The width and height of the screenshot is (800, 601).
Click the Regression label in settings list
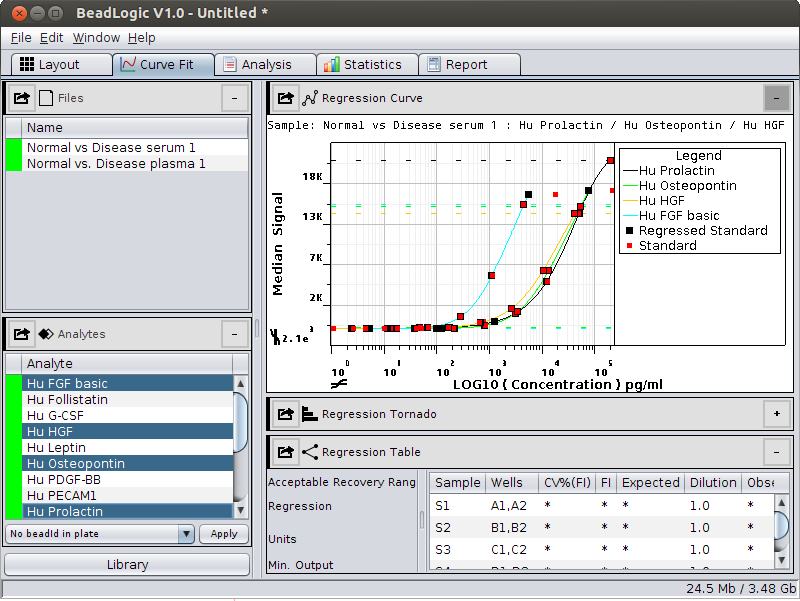299,506
